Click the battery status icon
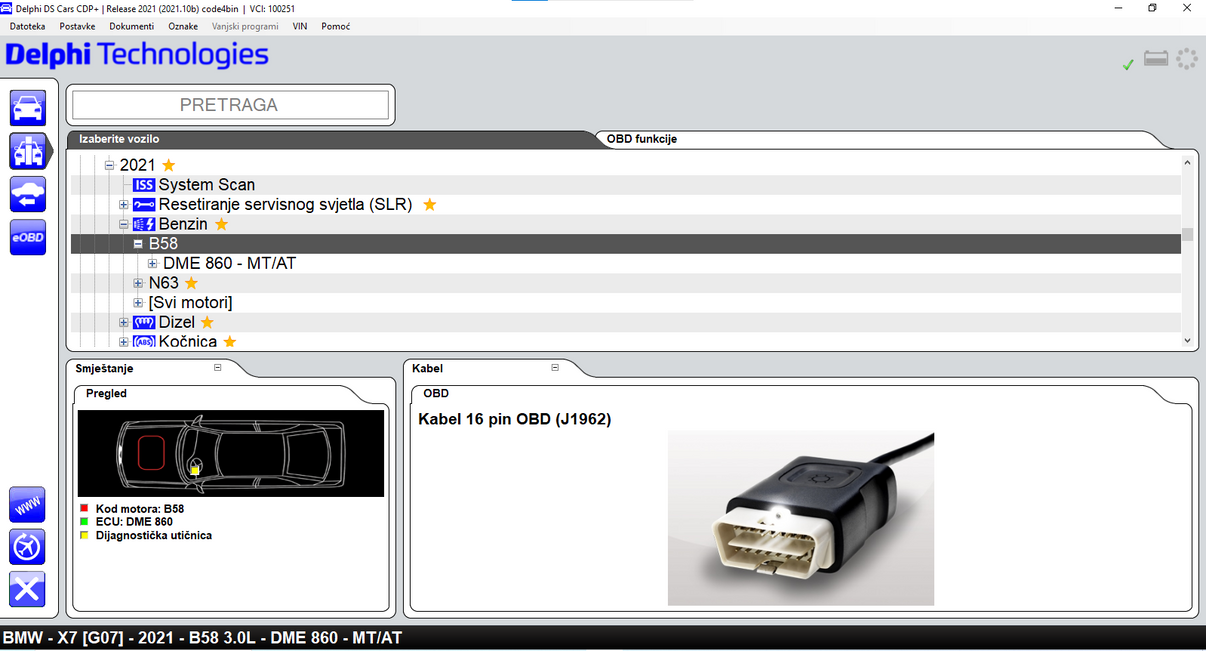This screenshot has height=651, width=1206. click(1156, 60)
